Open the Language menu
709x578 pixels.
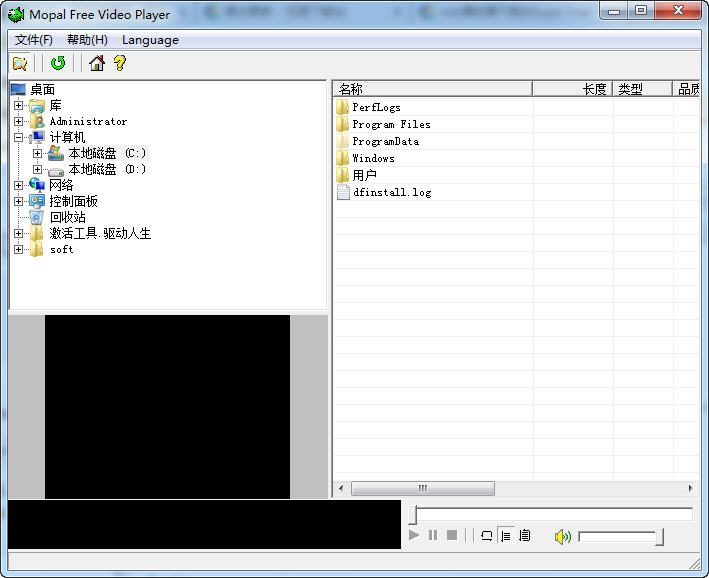(x=150, y=40)
